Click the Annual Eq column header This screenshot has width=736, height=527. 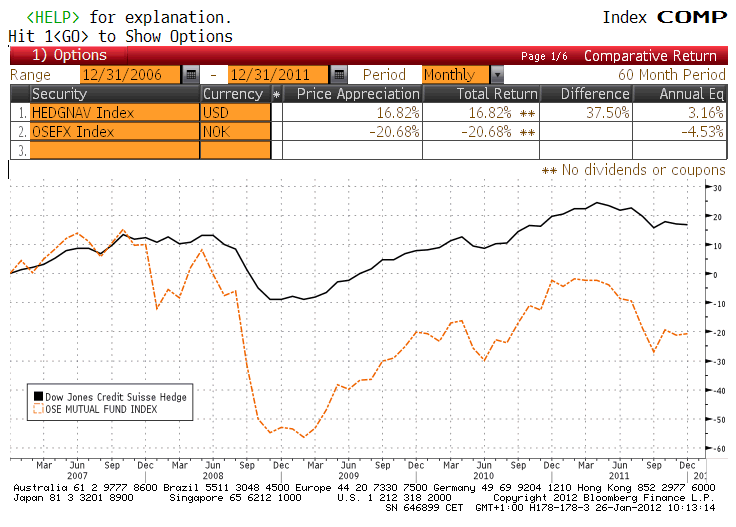(x=680, y=94)
